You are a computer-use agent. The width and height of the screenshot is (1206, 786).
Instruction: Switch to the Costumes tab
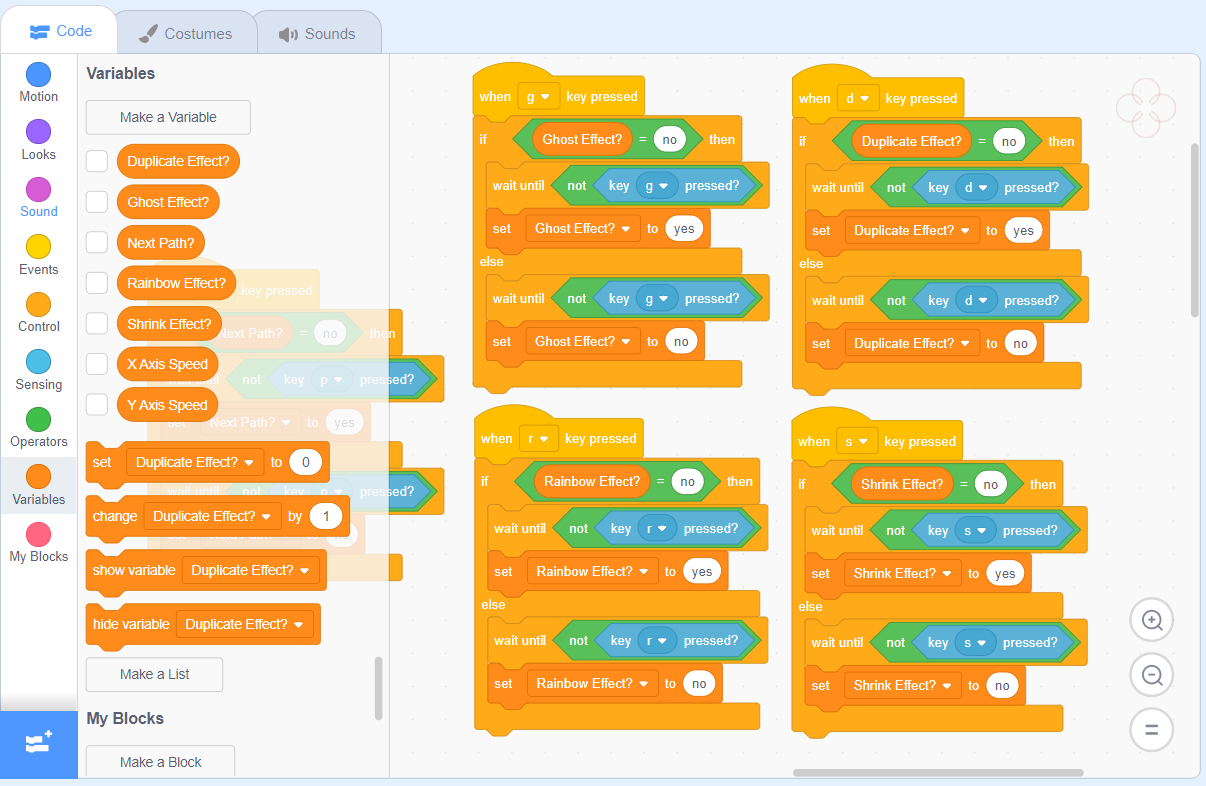[x=186, y=31]
